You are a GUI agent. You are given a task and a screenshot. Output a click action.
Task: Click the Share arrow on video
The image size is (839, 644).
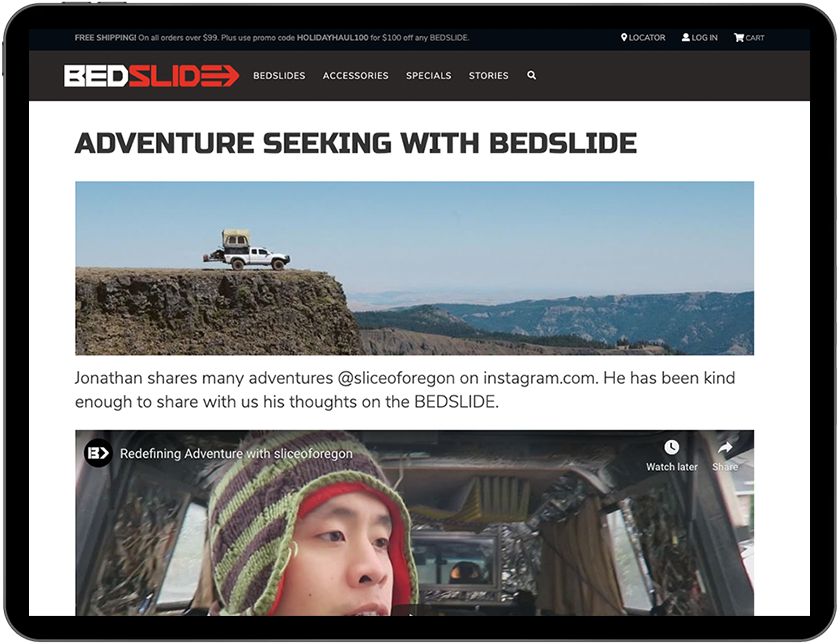pyautogui.click(x=725, y=447)
